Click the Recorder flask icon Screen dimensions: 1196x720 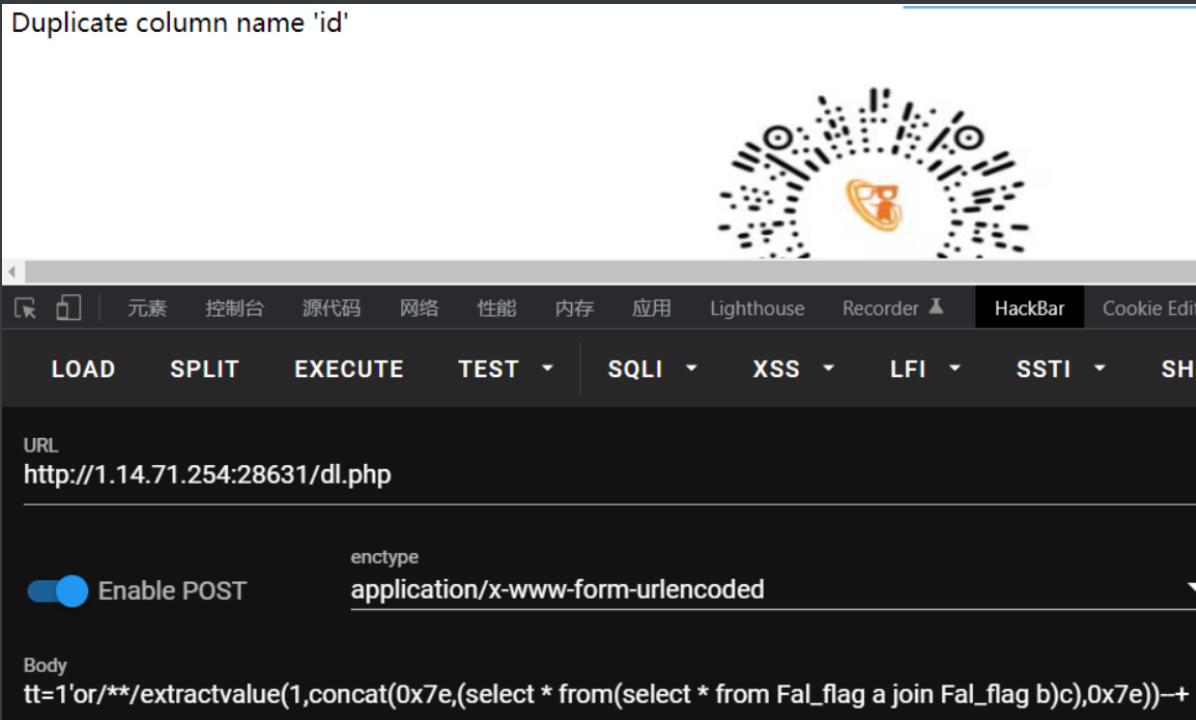click(936, 307)
